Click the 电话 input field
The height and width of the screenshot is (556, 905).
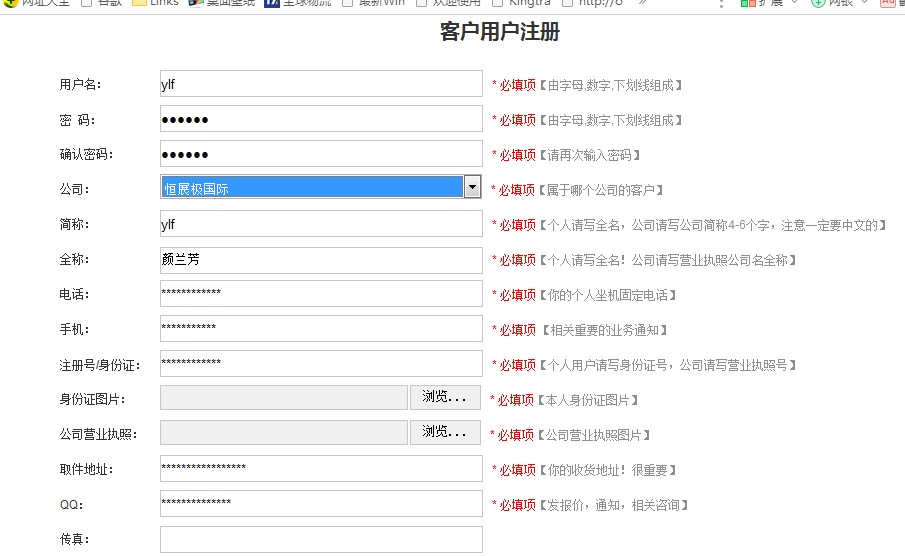pyautogui.click(x=321, y=294)
